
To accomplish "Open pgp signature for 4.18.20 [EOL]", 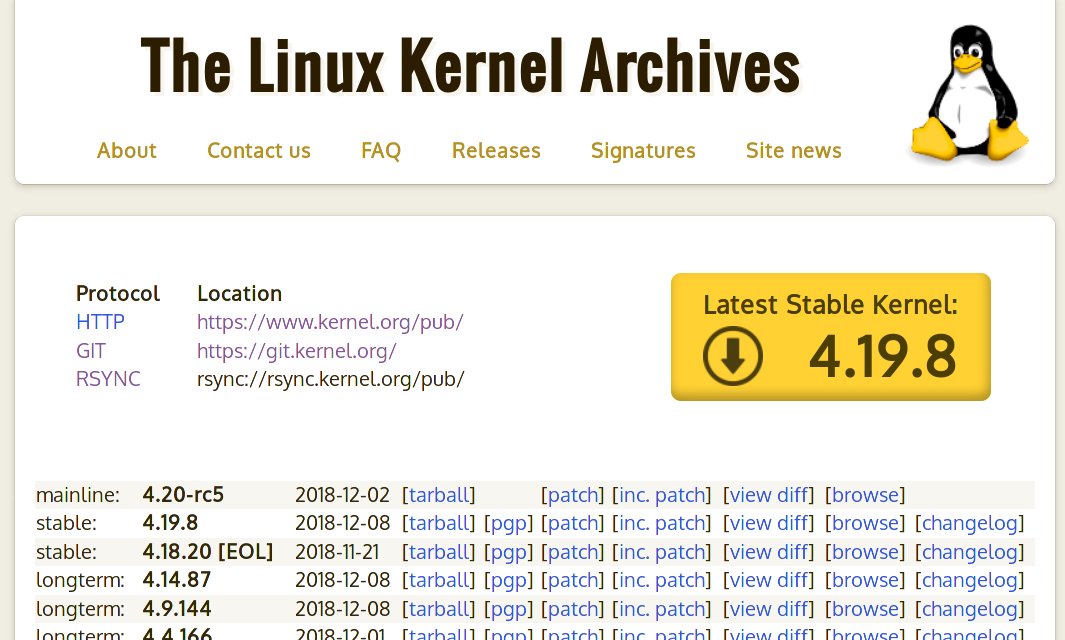I will point(509,552).
